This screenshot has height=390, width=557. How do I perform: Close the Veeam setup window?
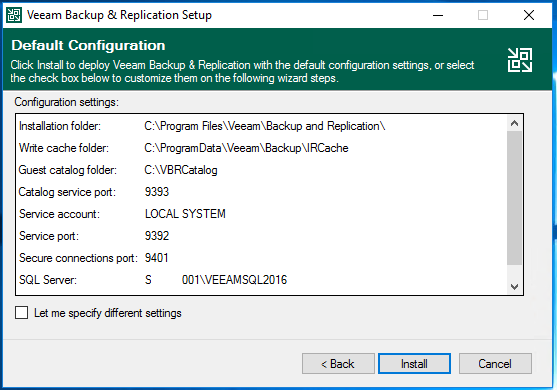point(529,15)
